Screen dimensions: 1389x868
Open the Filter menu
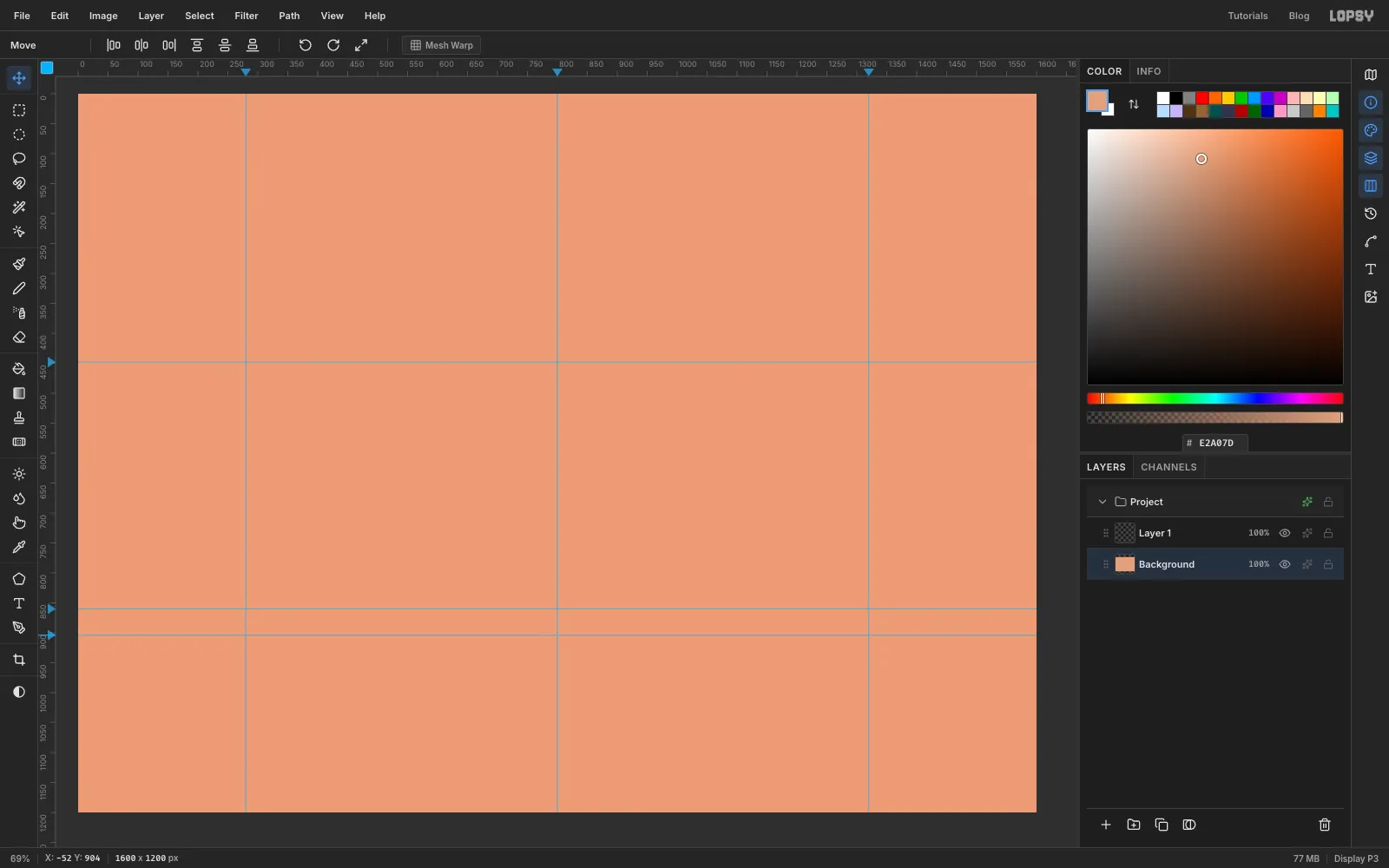(247, 16)
